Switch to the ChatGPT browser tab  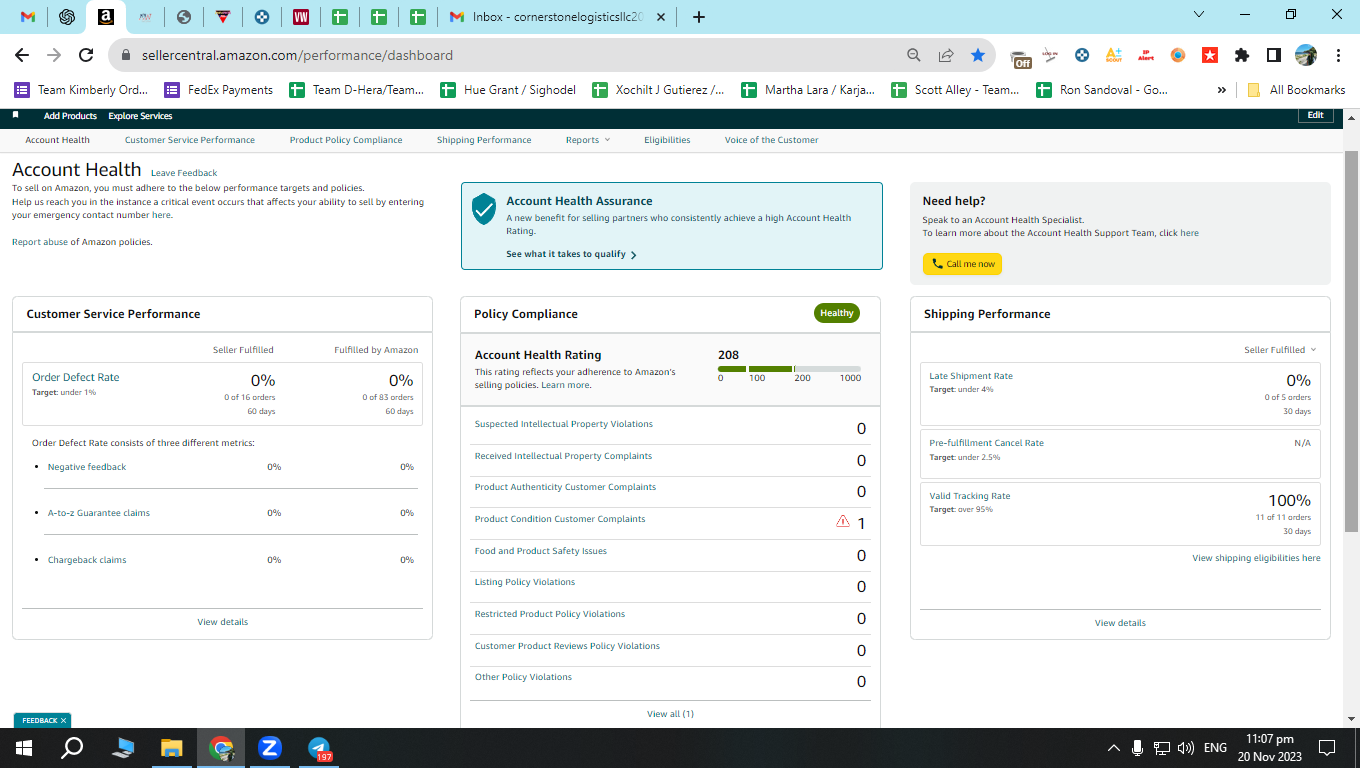[67, 17]
